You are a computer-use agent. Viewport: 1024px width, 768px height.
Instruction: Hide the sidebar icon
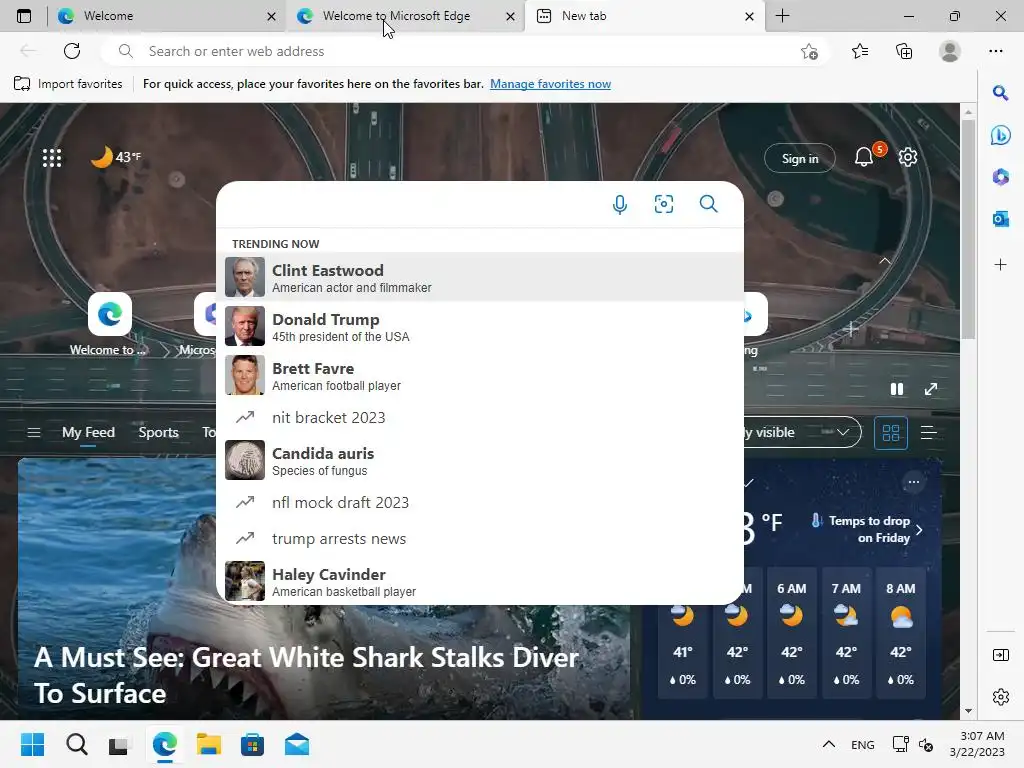tap(1000, 655)
